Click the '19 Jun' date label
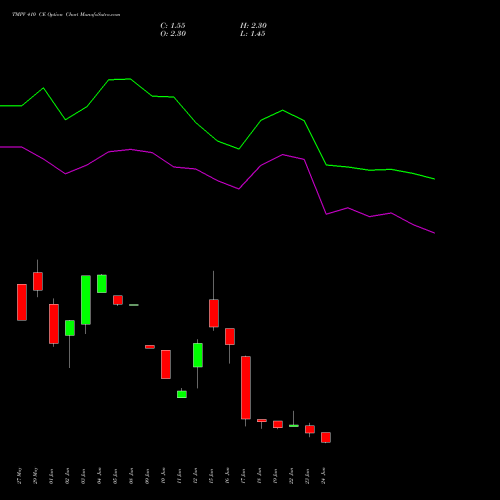 pyautogui.click(x=275, y=476)
